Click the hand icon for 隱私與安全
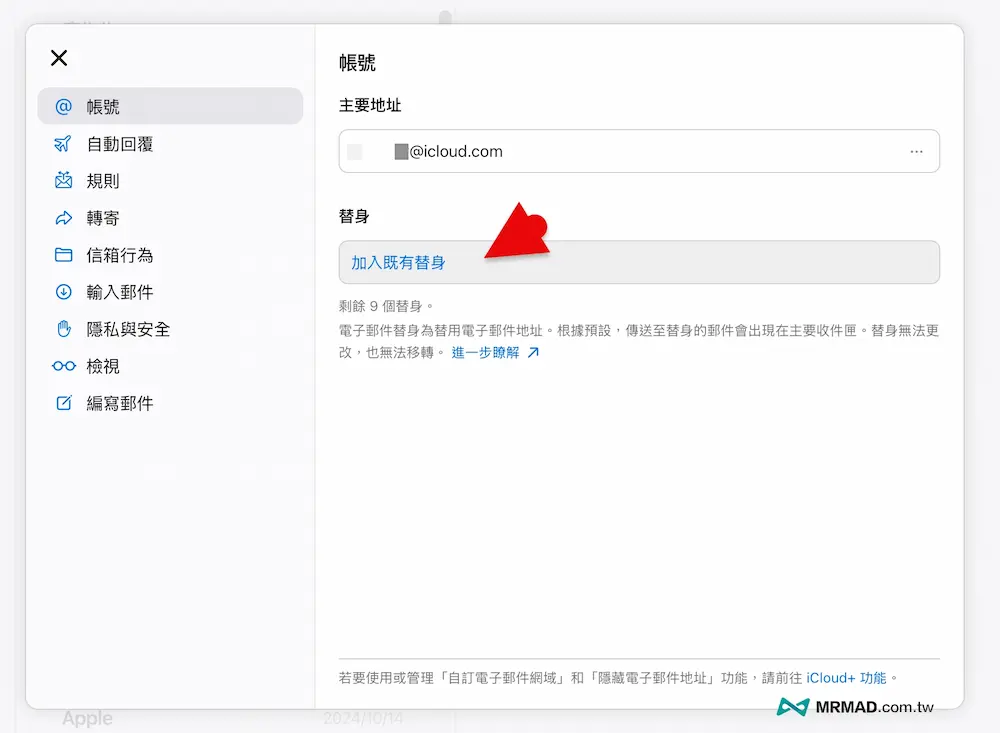The image size is (1000, 733). click(63, 329)
